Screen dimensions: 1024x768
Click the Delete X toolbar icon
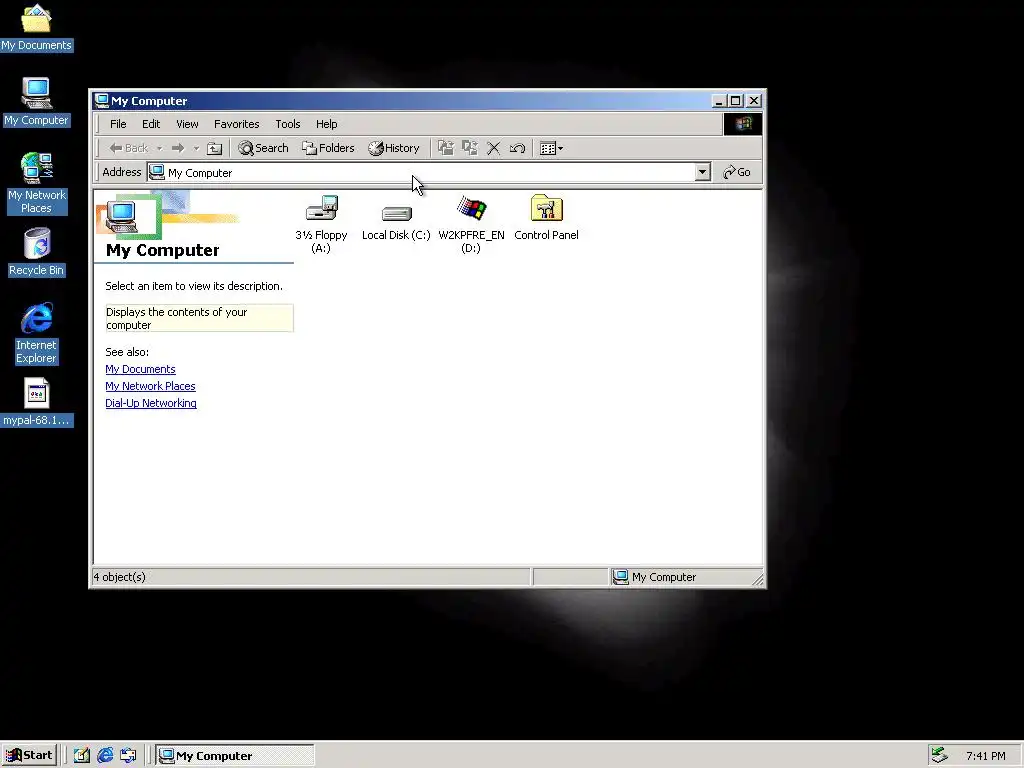tap(494, 148)
